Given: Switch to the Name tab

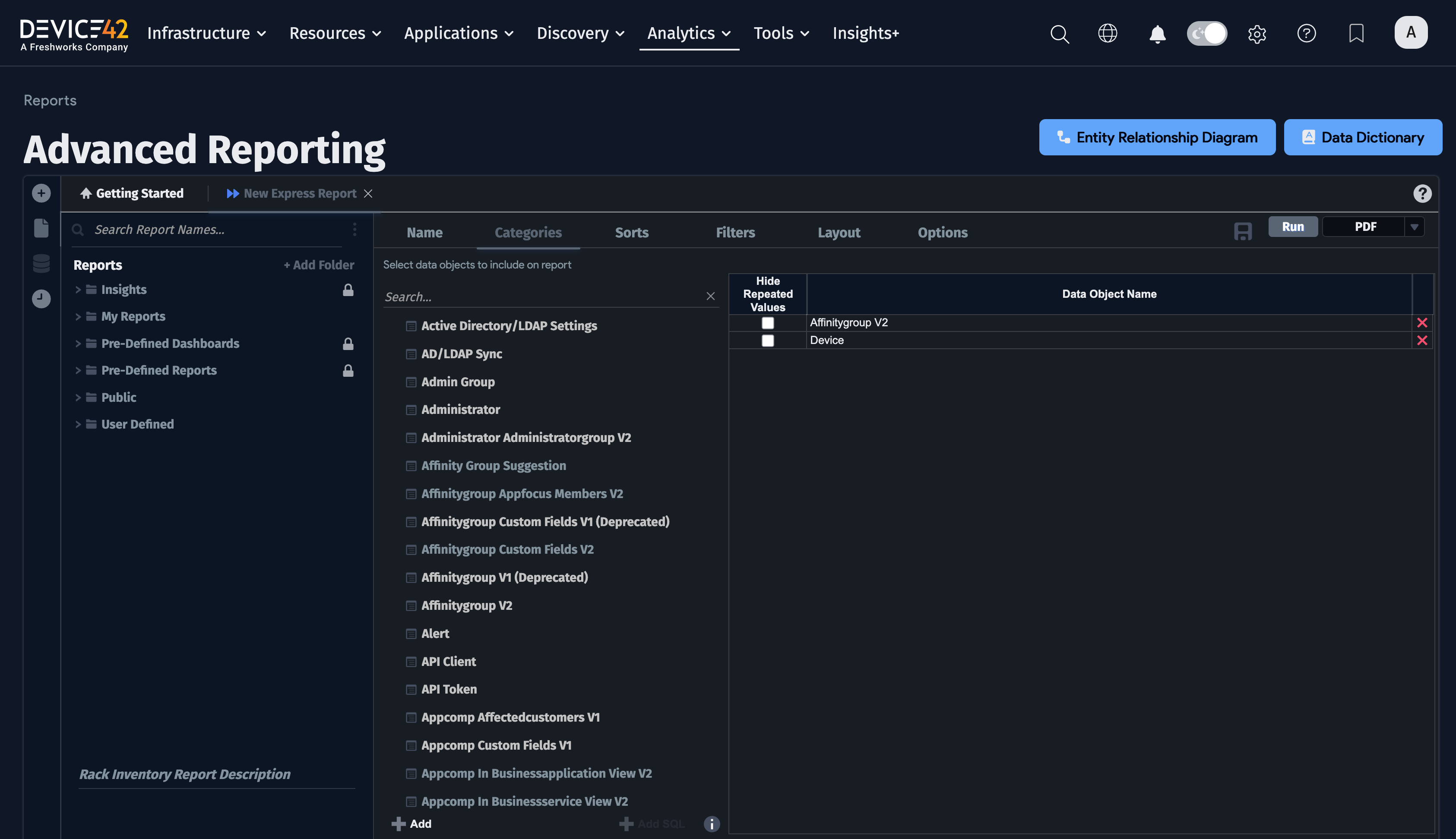Looking at the screenshot, I should [425, 232].
